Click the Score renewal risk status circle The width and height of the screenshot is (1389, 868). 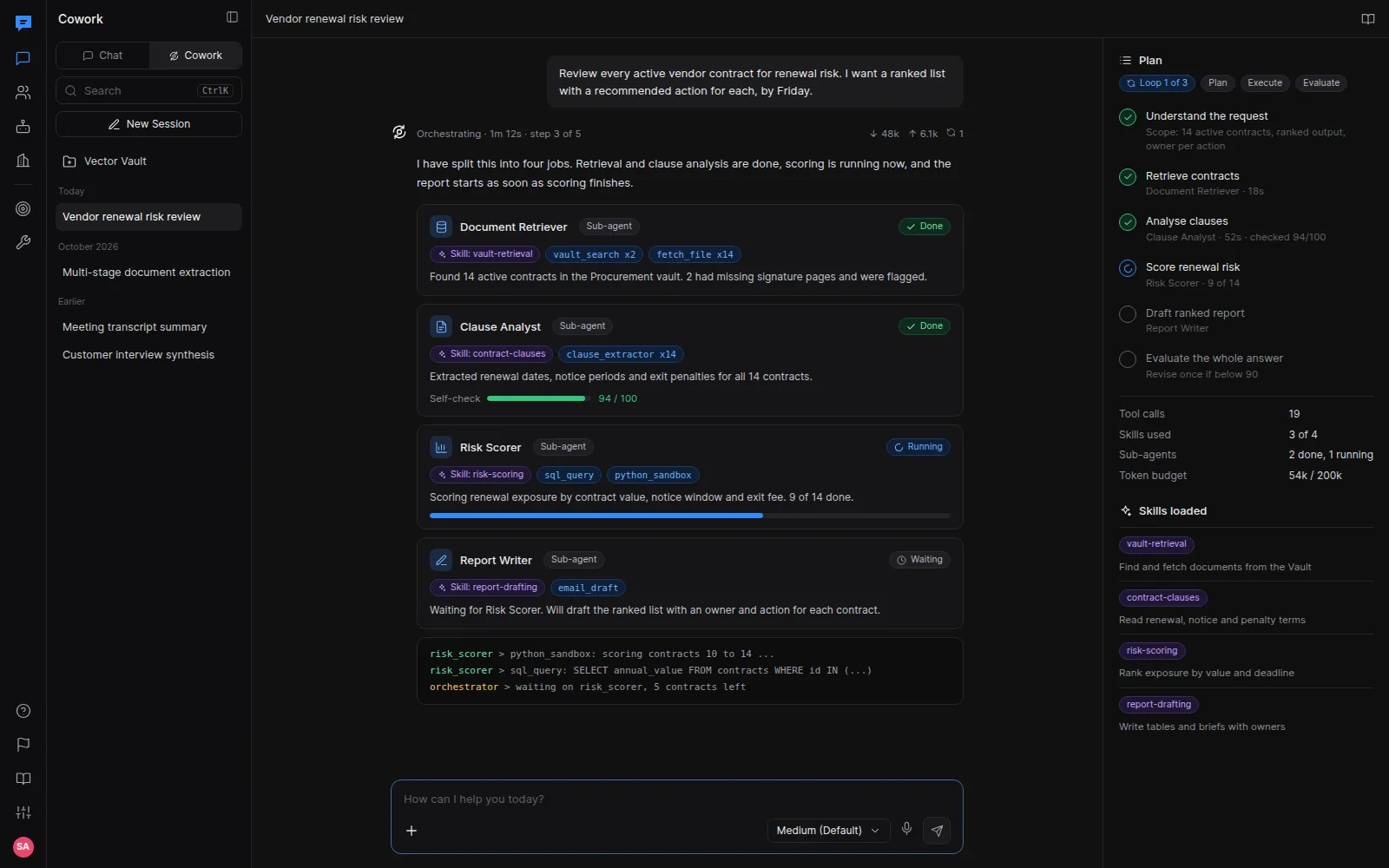click(x=1128, y=268)
